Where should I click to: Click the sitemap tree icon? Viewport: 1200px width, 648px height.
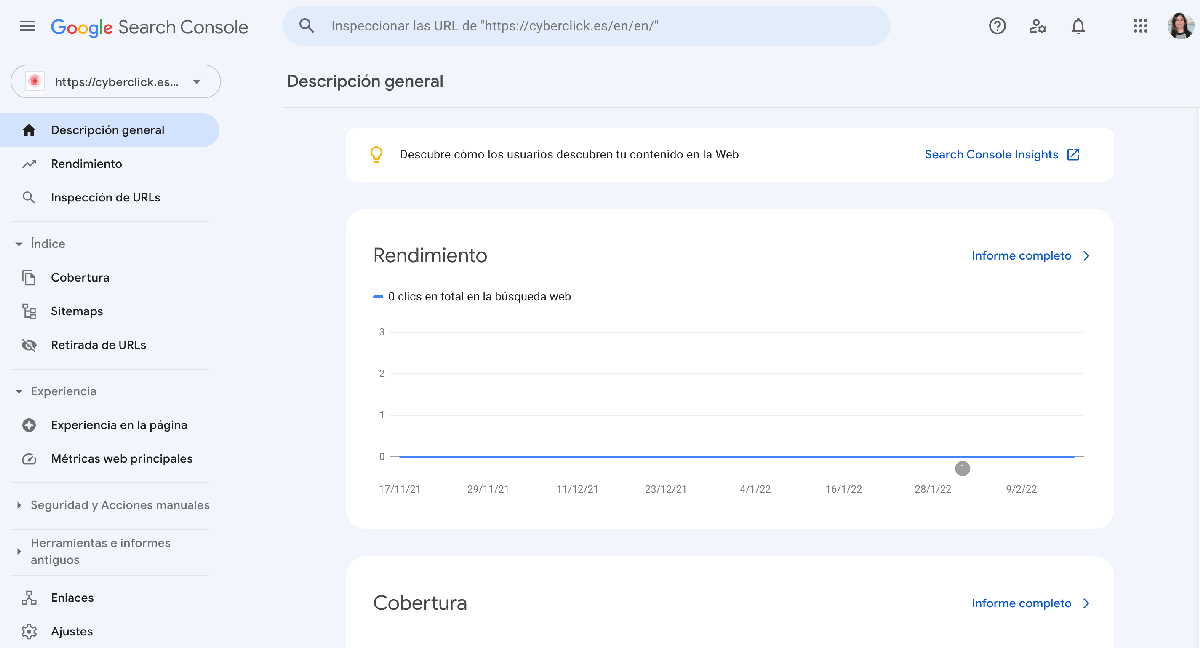coord(29,312)
